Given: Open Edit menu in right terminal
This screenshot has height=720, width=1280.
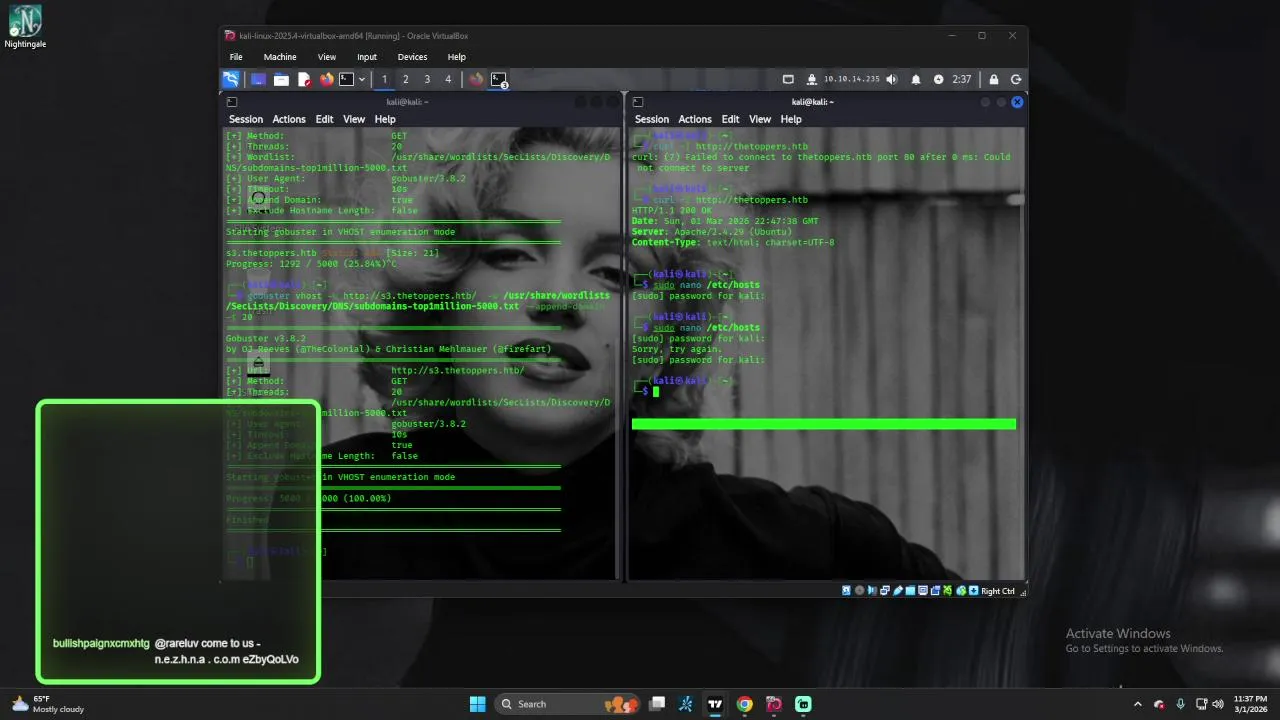Looking at the screenshot, I should 730,119.
